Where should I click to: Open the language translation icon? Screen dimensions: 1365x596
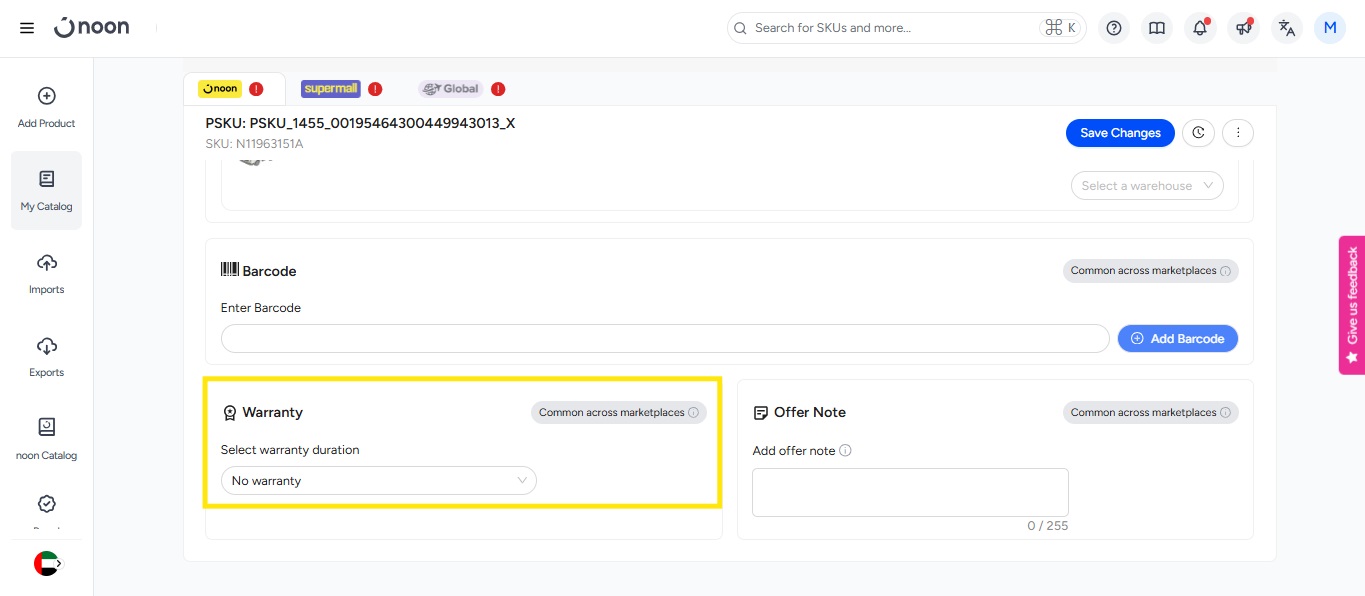1287,28
